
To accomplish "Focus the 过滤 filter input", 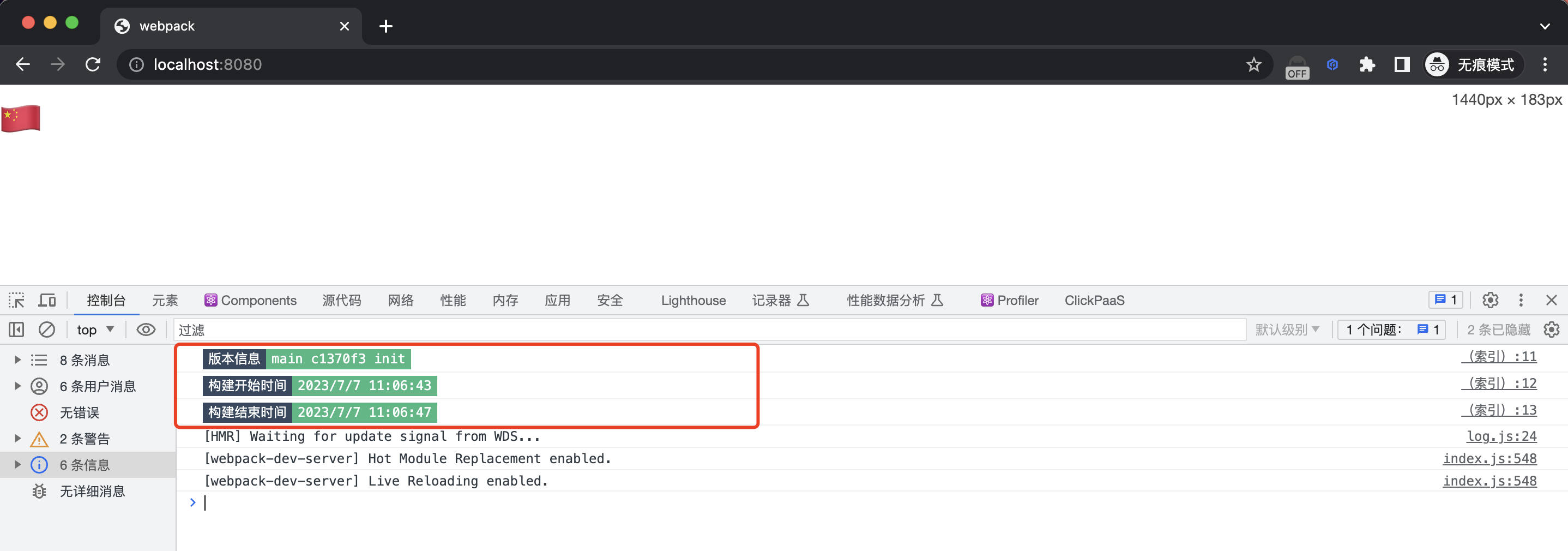I will pos(710,330).
